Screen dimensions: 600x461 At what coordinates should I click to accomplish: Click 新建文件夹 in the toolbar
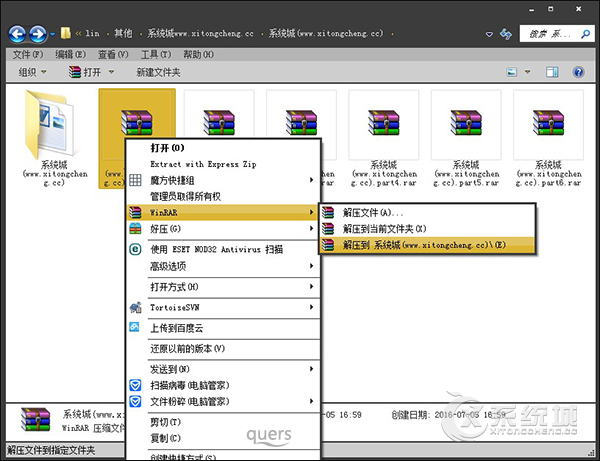point(158,72)
